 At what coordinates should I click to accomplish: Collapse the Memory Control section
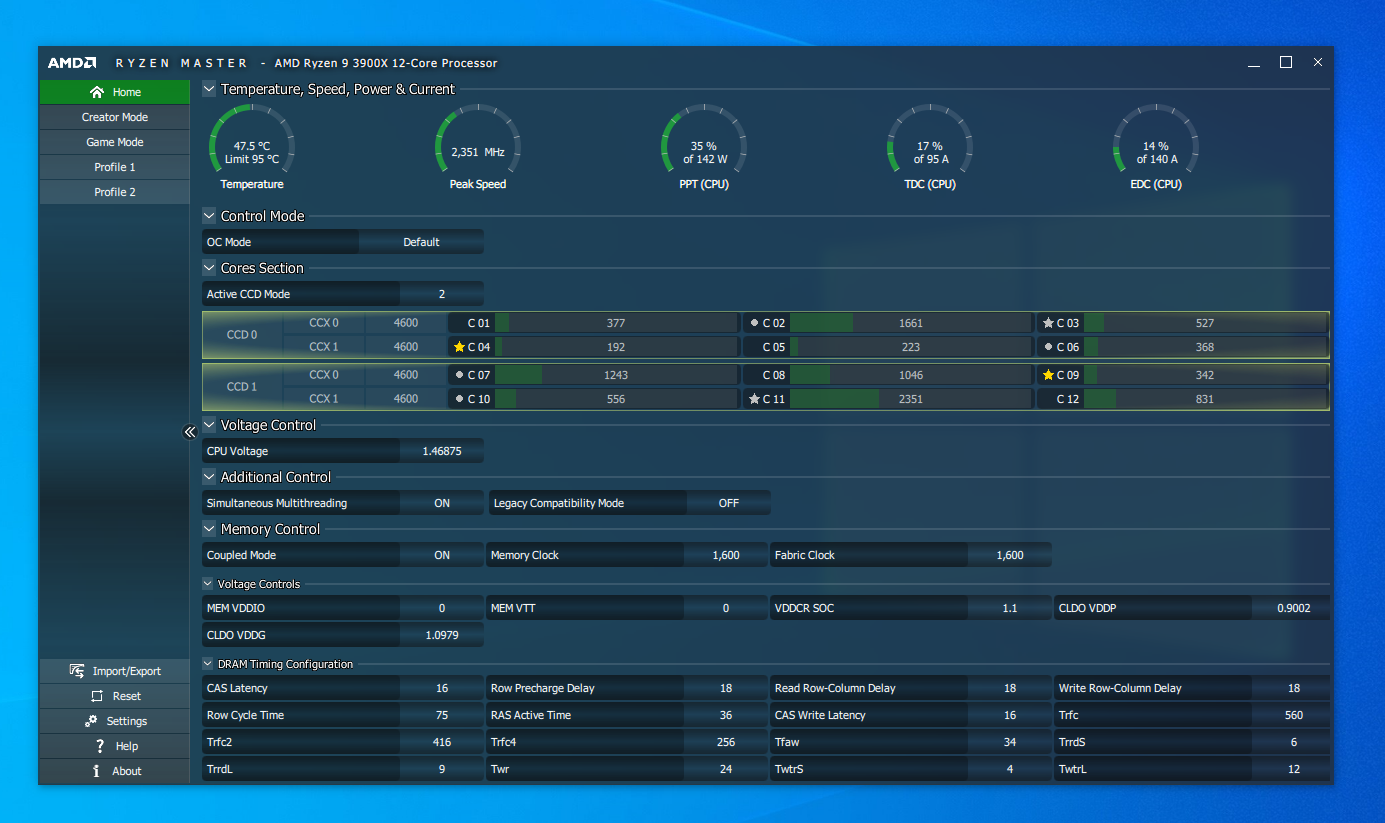click(209, 529)
